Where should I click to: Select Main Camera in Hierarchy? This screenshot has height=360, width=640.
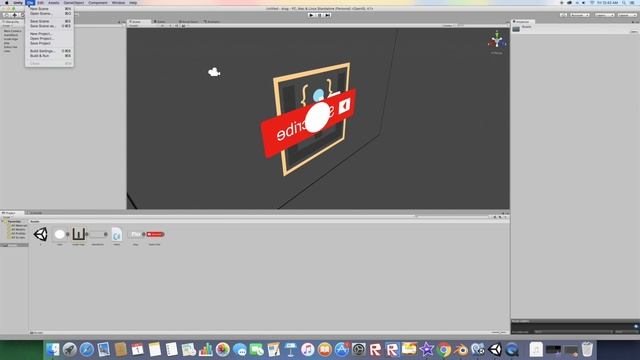pos(12,31)
